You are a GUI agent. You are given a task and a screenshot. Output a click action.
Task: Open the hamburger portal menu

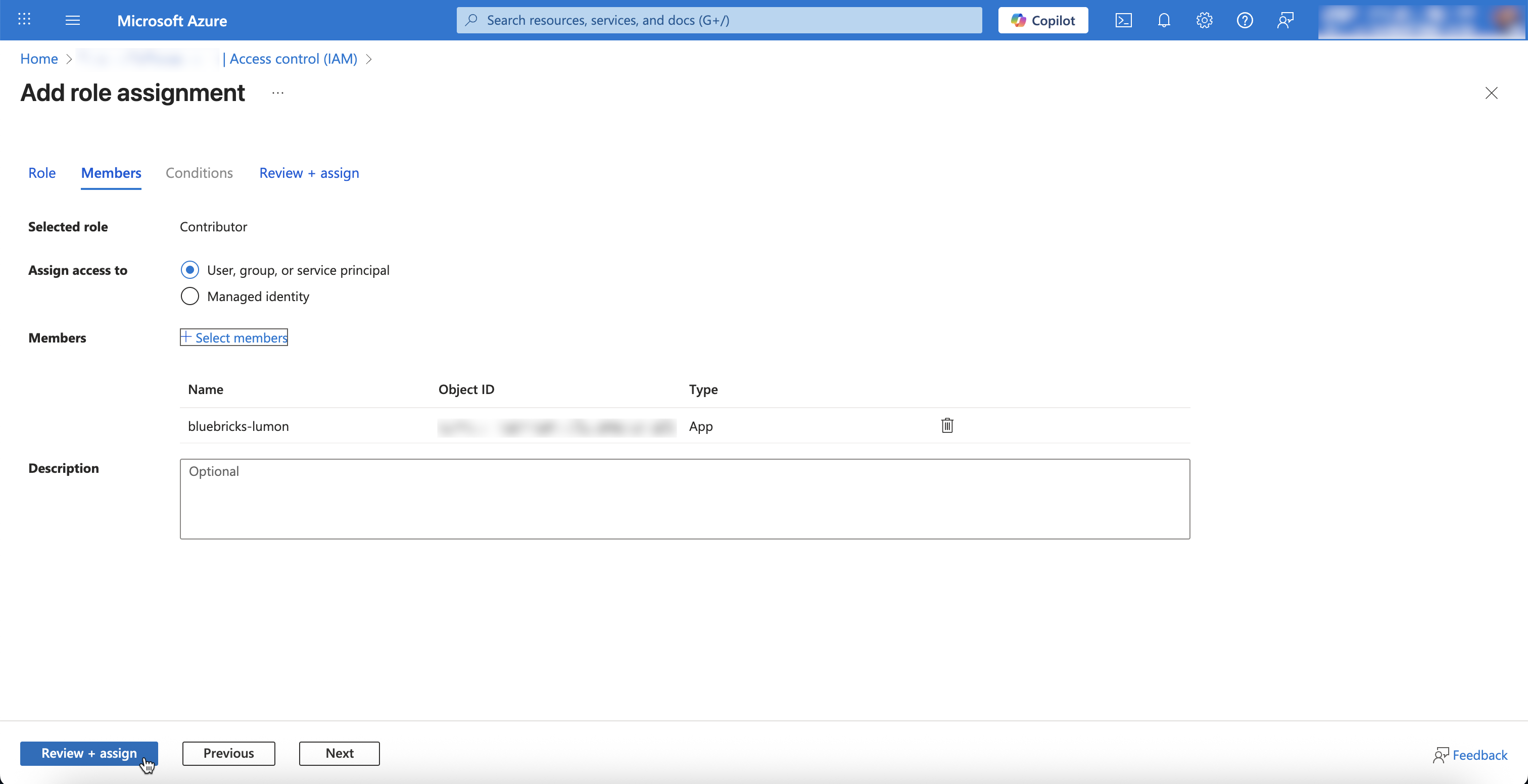(x=72, y=20)
